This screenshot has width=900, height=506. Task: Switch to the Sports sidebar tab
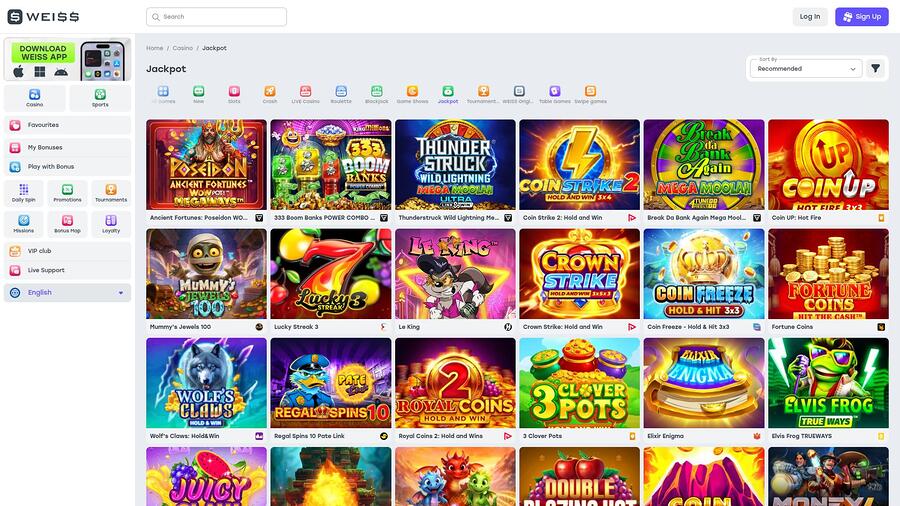100,98
